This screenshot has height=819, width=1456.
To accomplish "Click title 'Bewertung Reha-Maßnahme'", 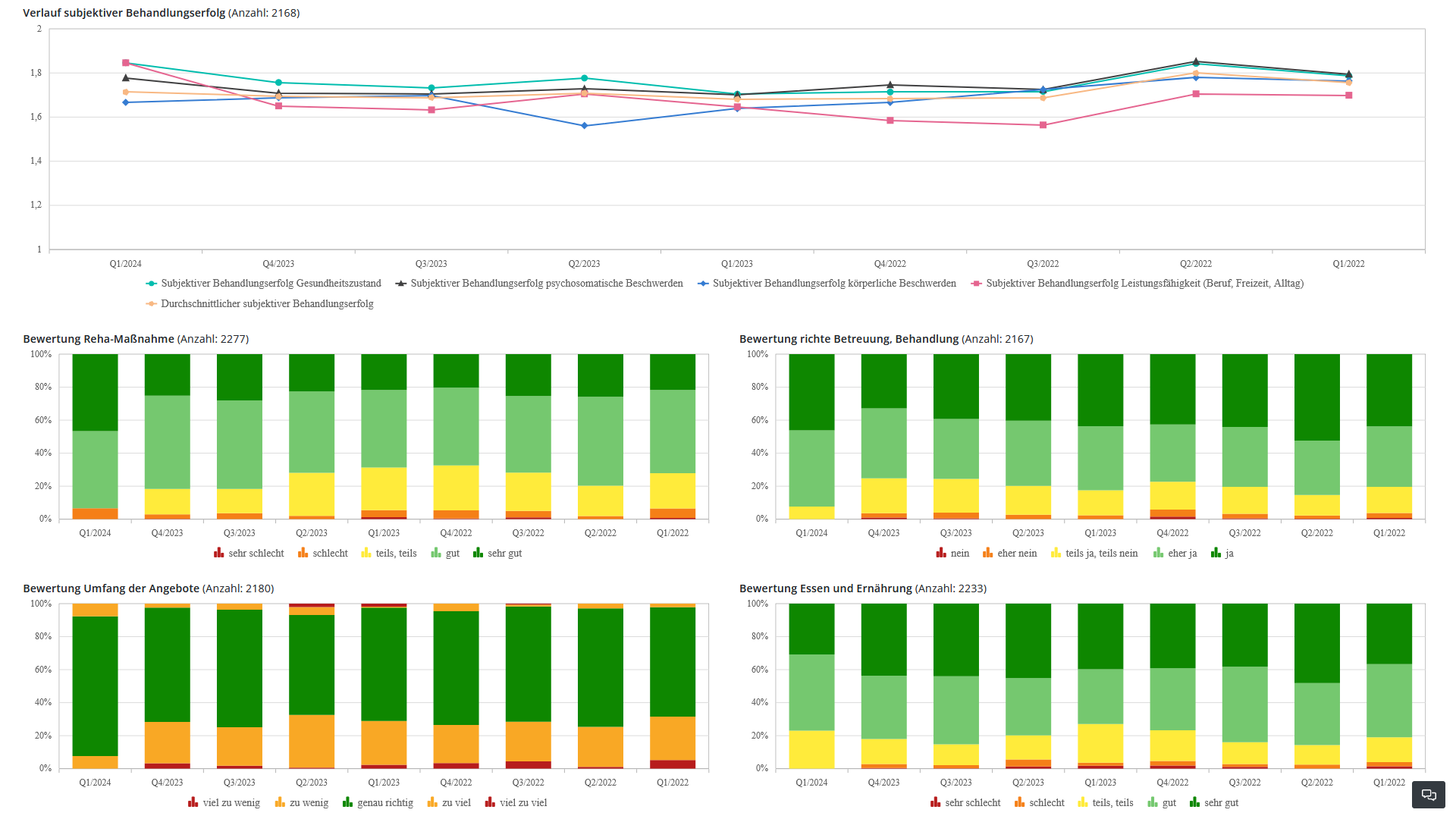I will (99, 339).
